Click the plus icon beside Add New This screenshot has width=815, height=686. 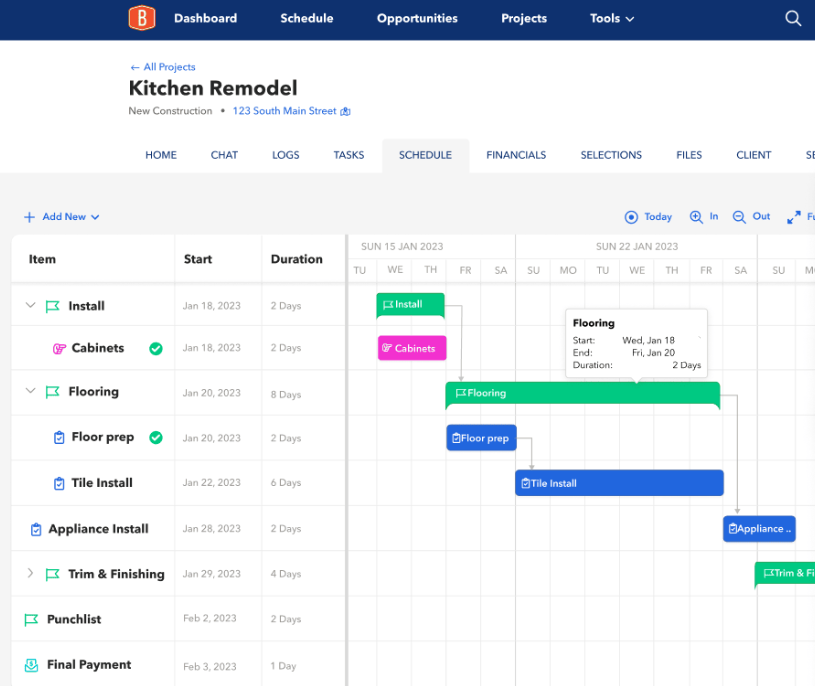pyautogui.click(x=30, y=217)
